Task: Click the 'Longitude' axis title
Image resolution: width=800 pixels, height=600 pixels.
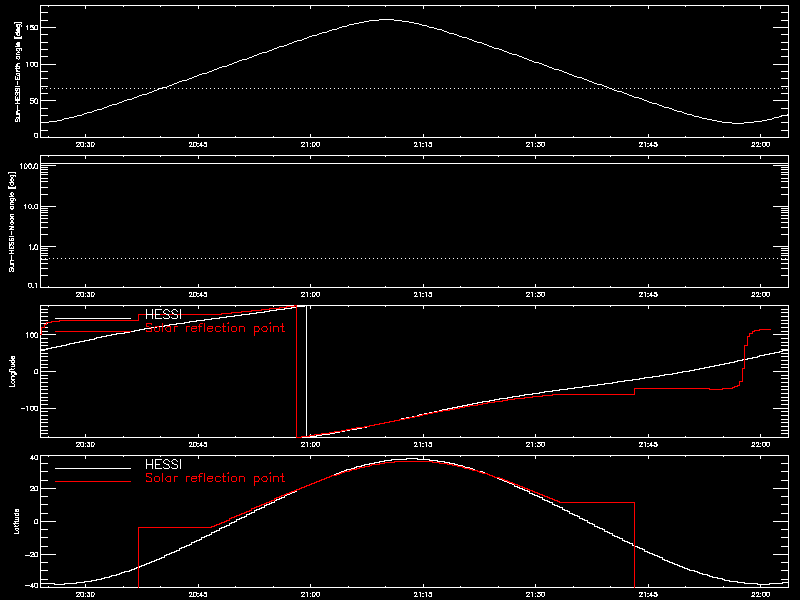Action: point(13,371)
